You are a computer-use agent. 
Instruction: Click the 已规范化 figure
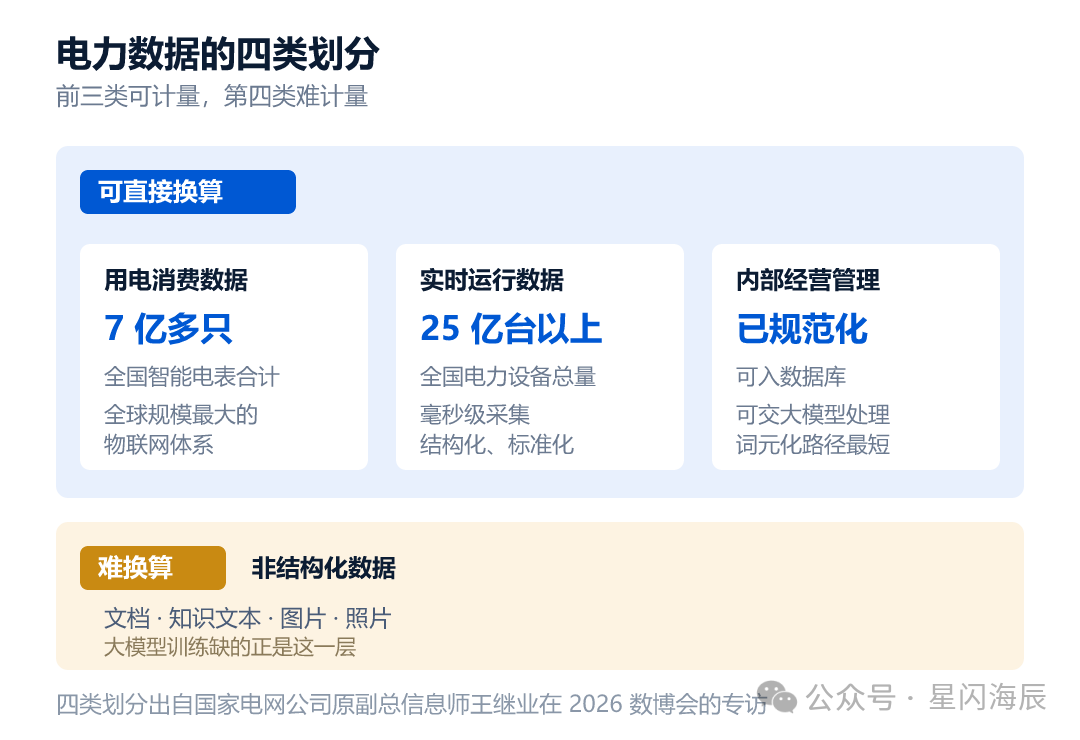click(x=802, y=329)
